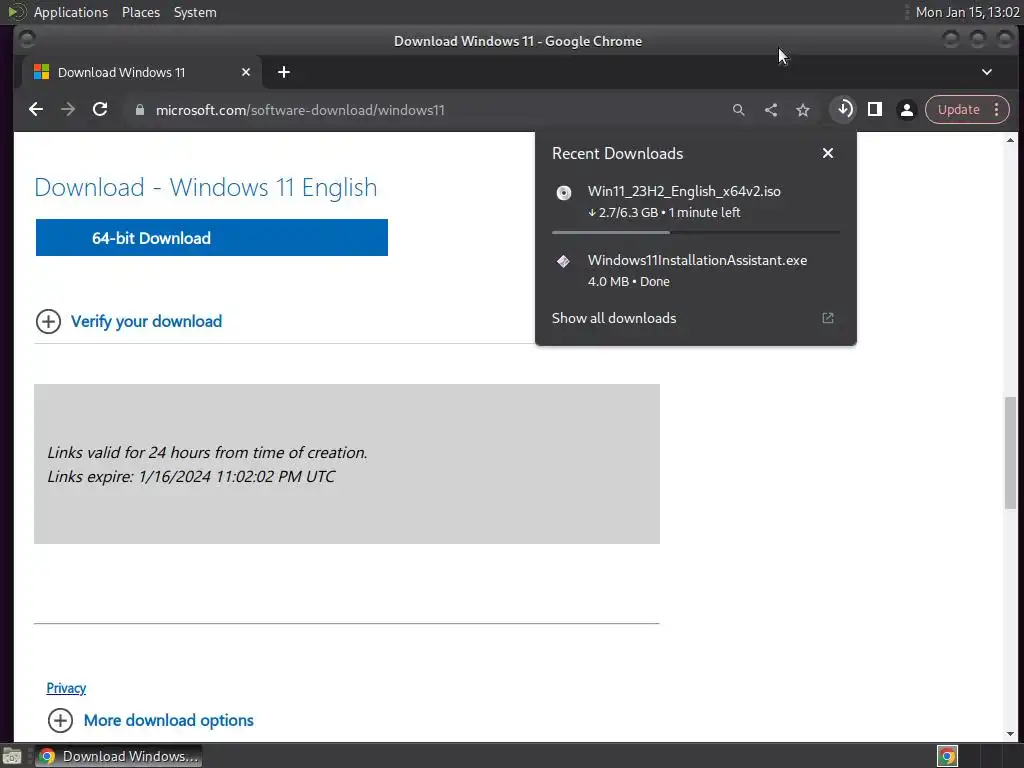Click the 'Recent Downloads' popup title
The image size is (1024, 768).
617,153
